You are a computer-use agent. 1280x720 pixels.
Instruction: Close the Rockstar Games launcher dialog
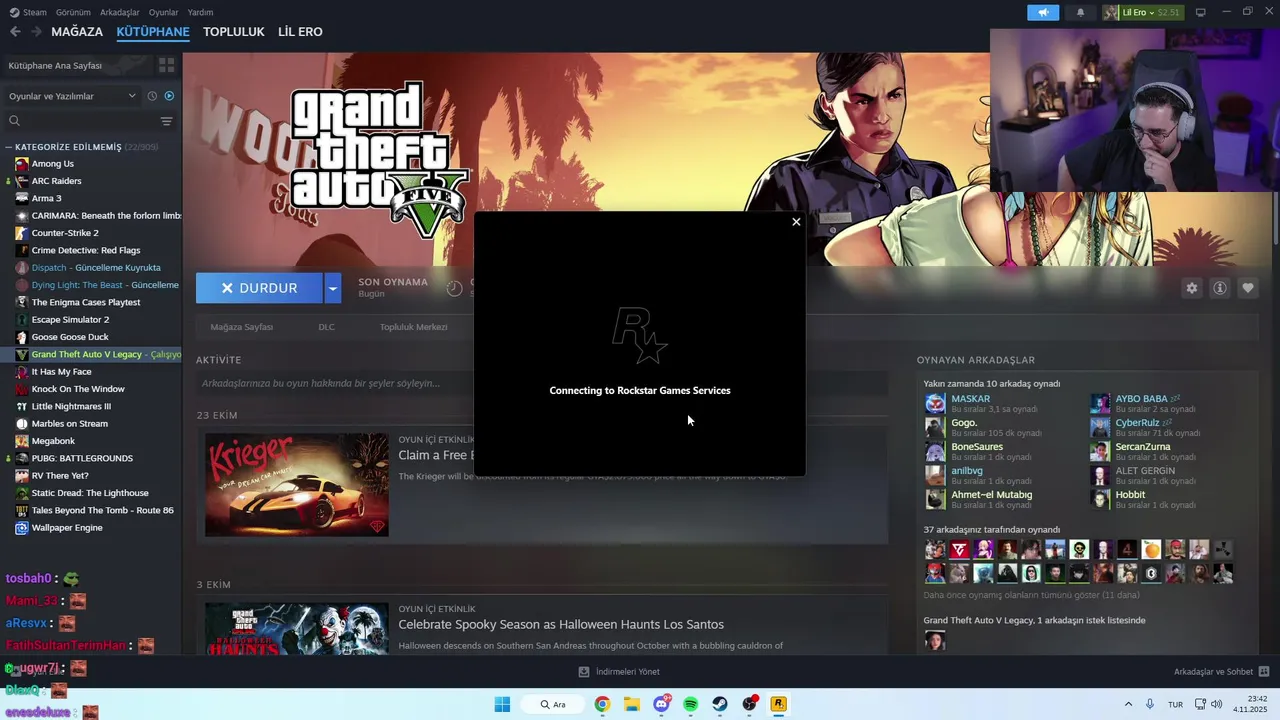(796, 222)
